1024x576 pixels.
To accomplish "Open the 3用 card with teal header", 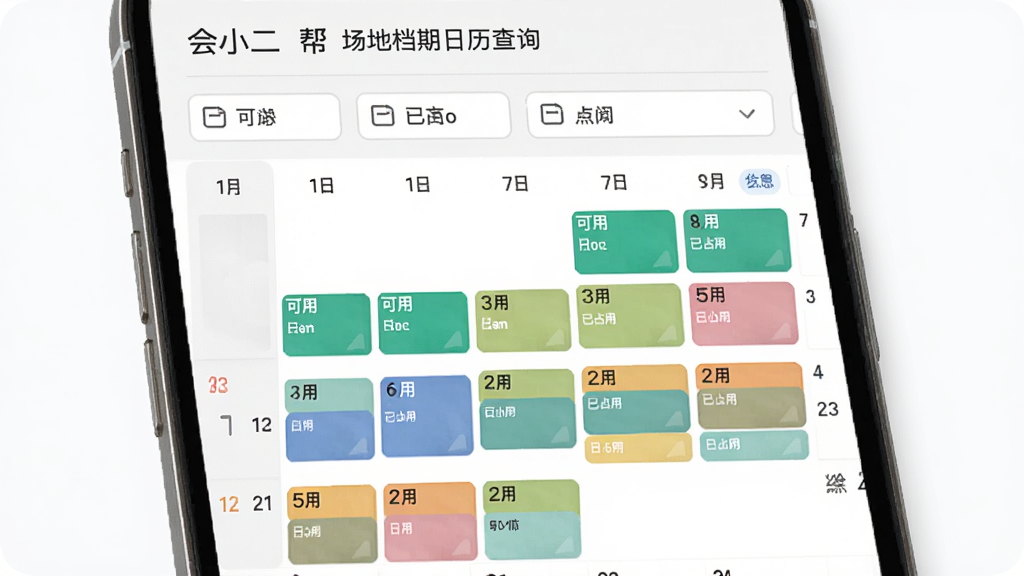I will (330, 419).
